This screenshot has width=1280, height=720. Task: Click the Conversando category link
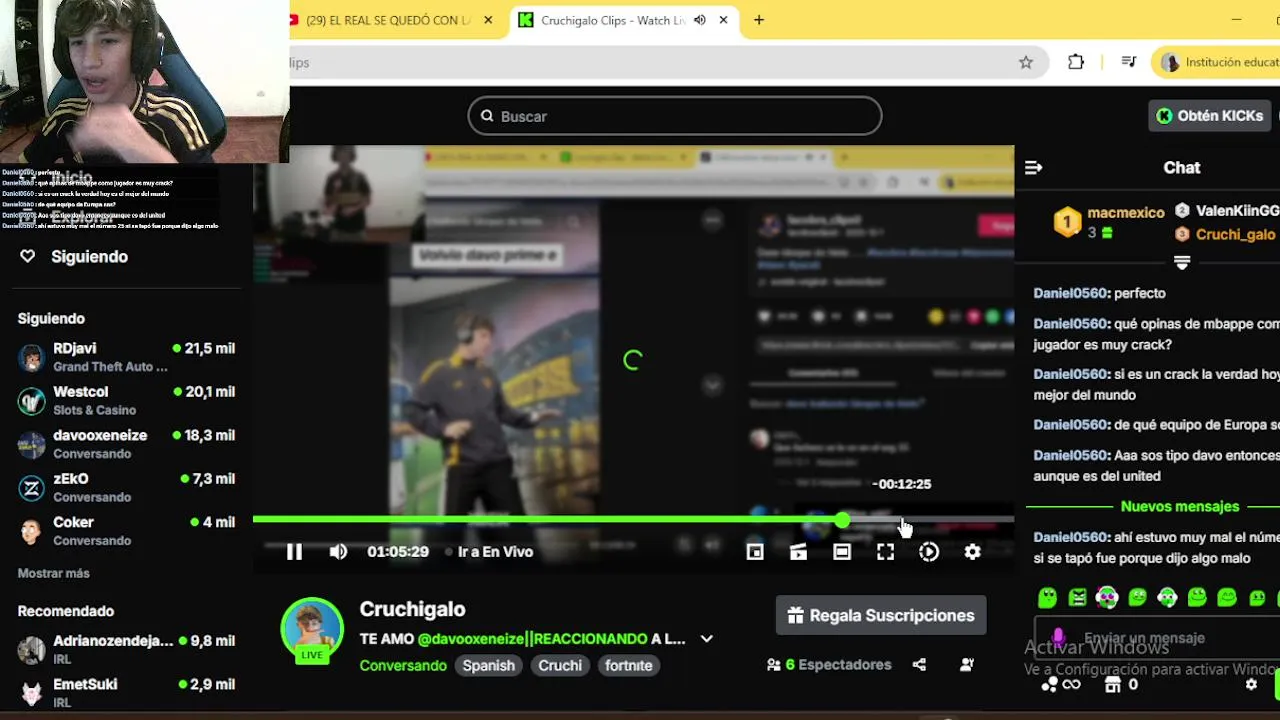(403, 666)
